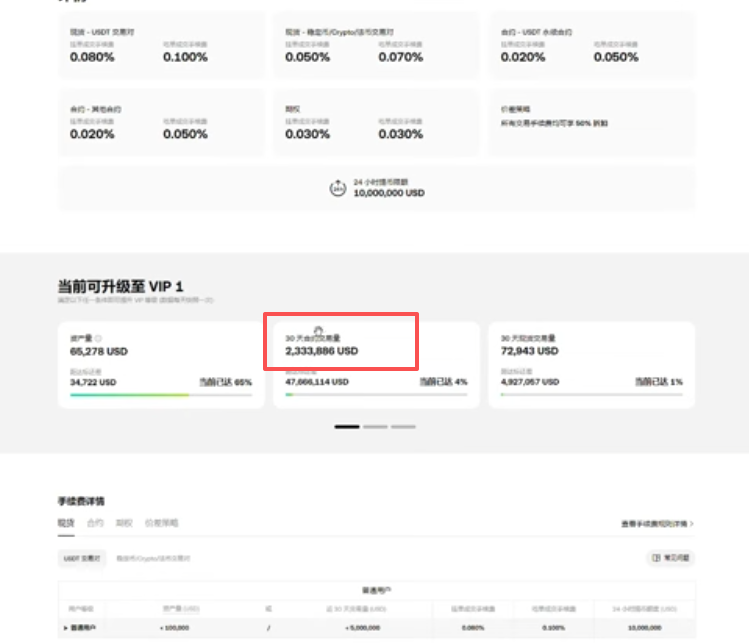Switch to the 现货 fee tab
749x644 pixels.
click(x=66, y=523)
